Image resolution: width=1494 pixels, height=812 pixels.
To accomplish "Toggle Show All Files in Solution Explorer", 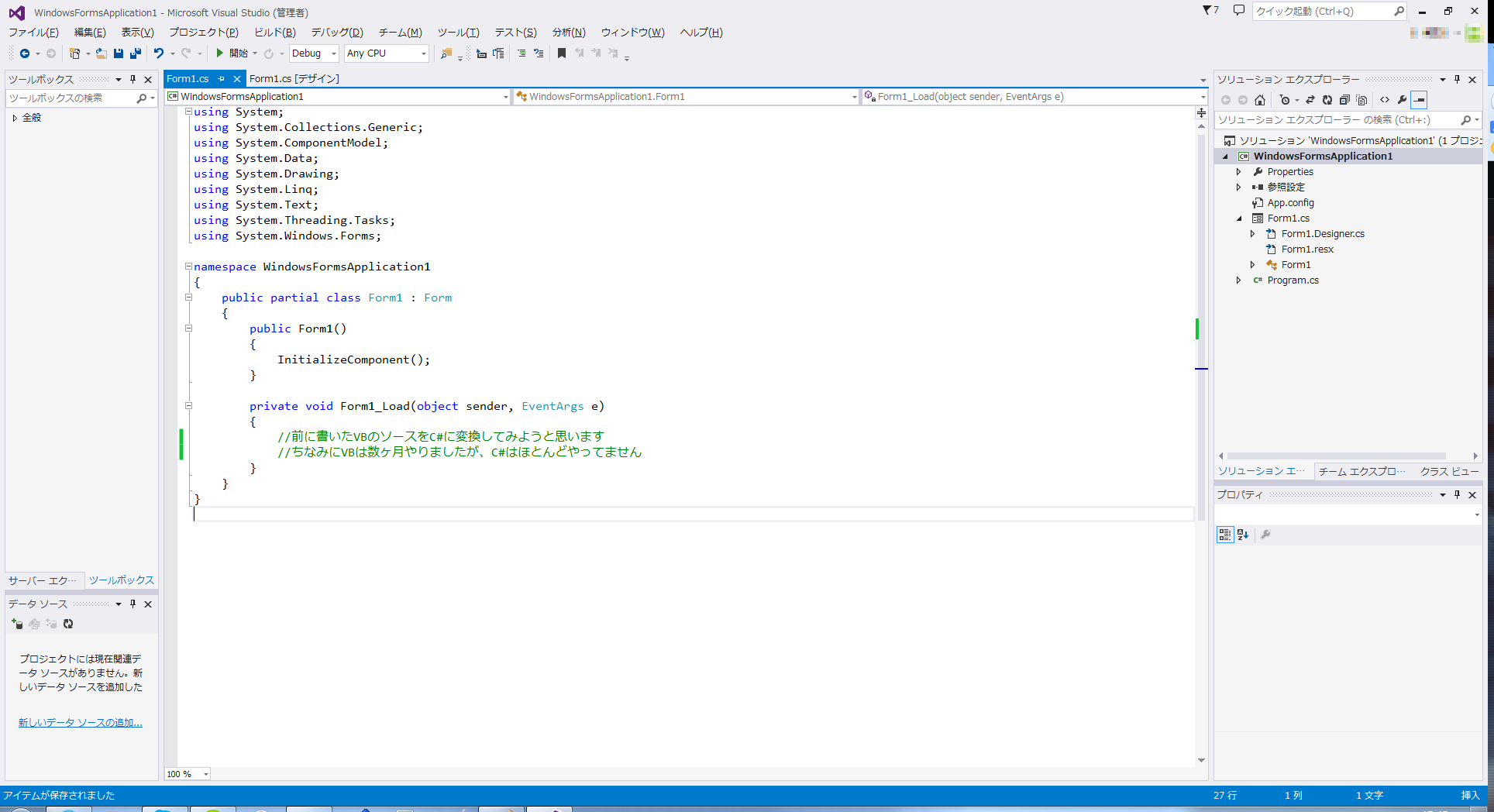I will tap(1361, 100).
